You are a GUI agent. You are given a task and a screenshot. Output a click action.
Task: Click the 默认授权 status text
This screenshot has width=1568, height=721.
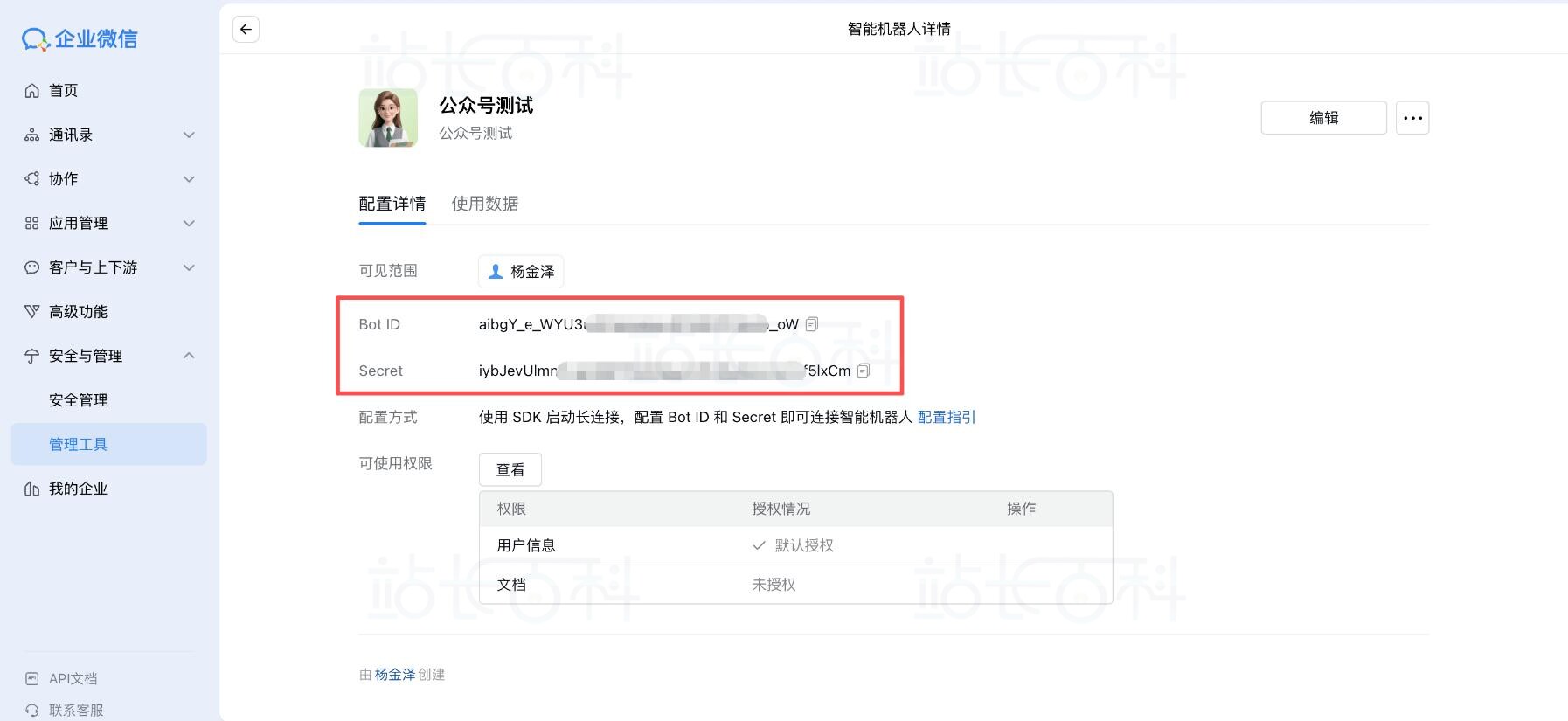(x=804, y=545)
